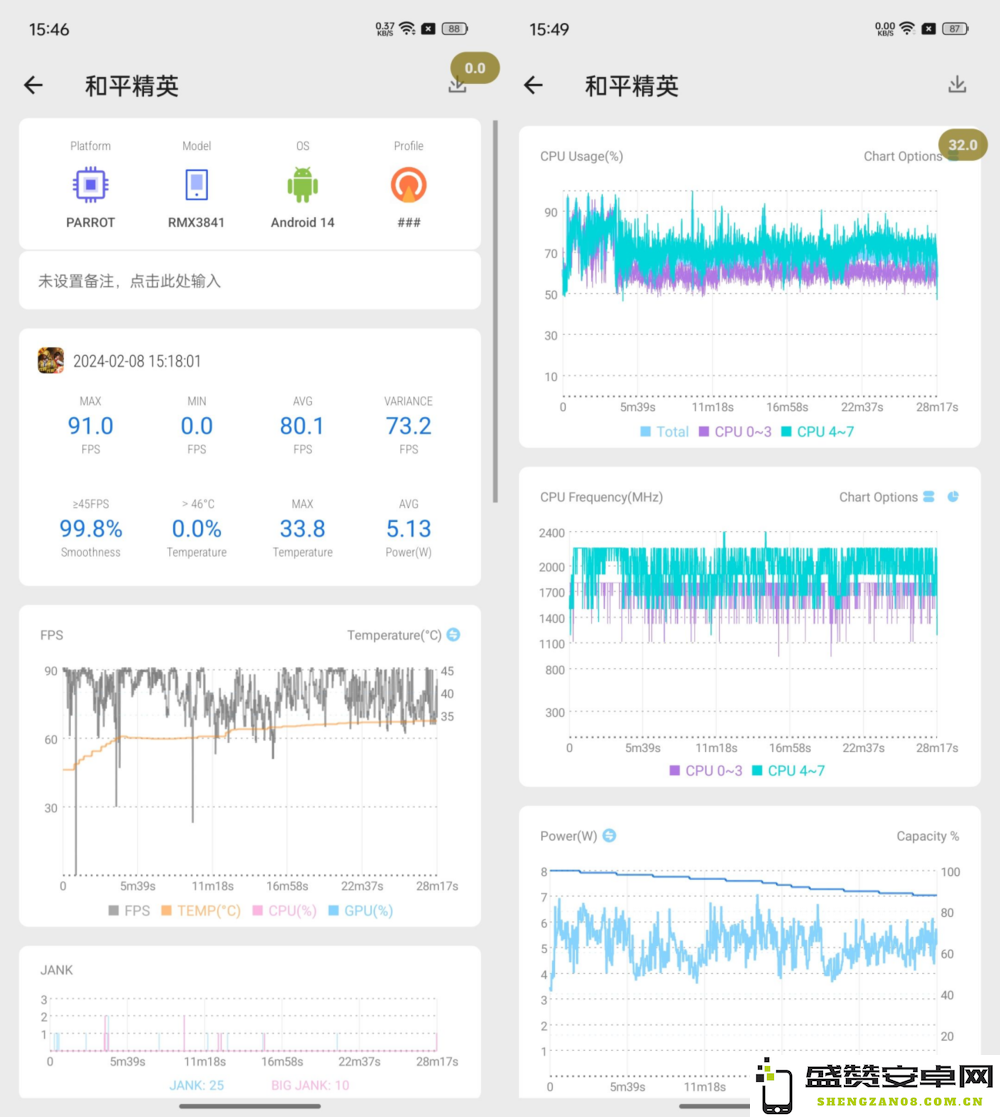This screenshot has height=1117, width=1000.
Task: Tap the orange Profile icon
Action: [409, 185]
